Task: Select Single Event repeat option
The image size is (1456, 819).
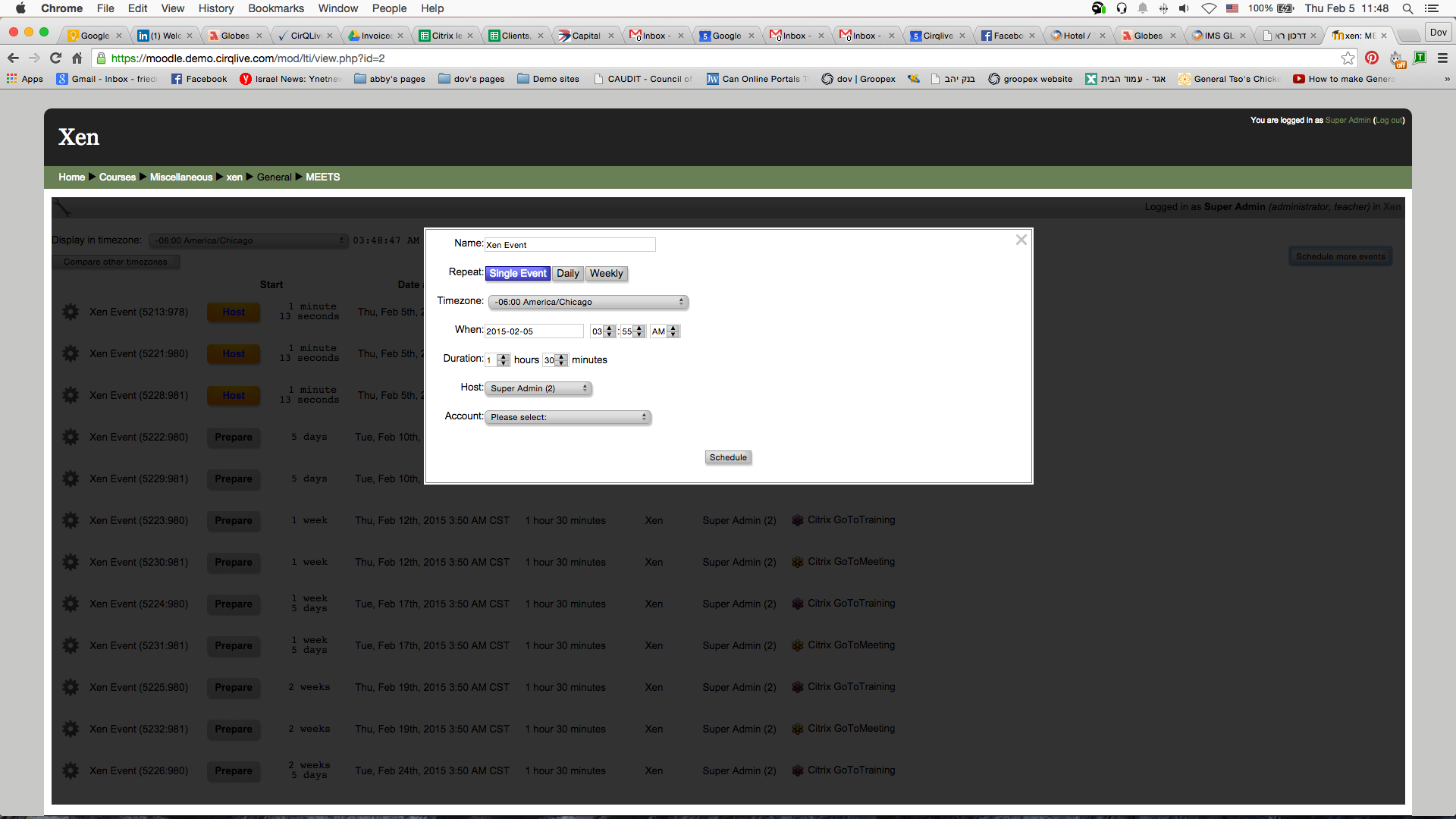Action: coord(517,273)
